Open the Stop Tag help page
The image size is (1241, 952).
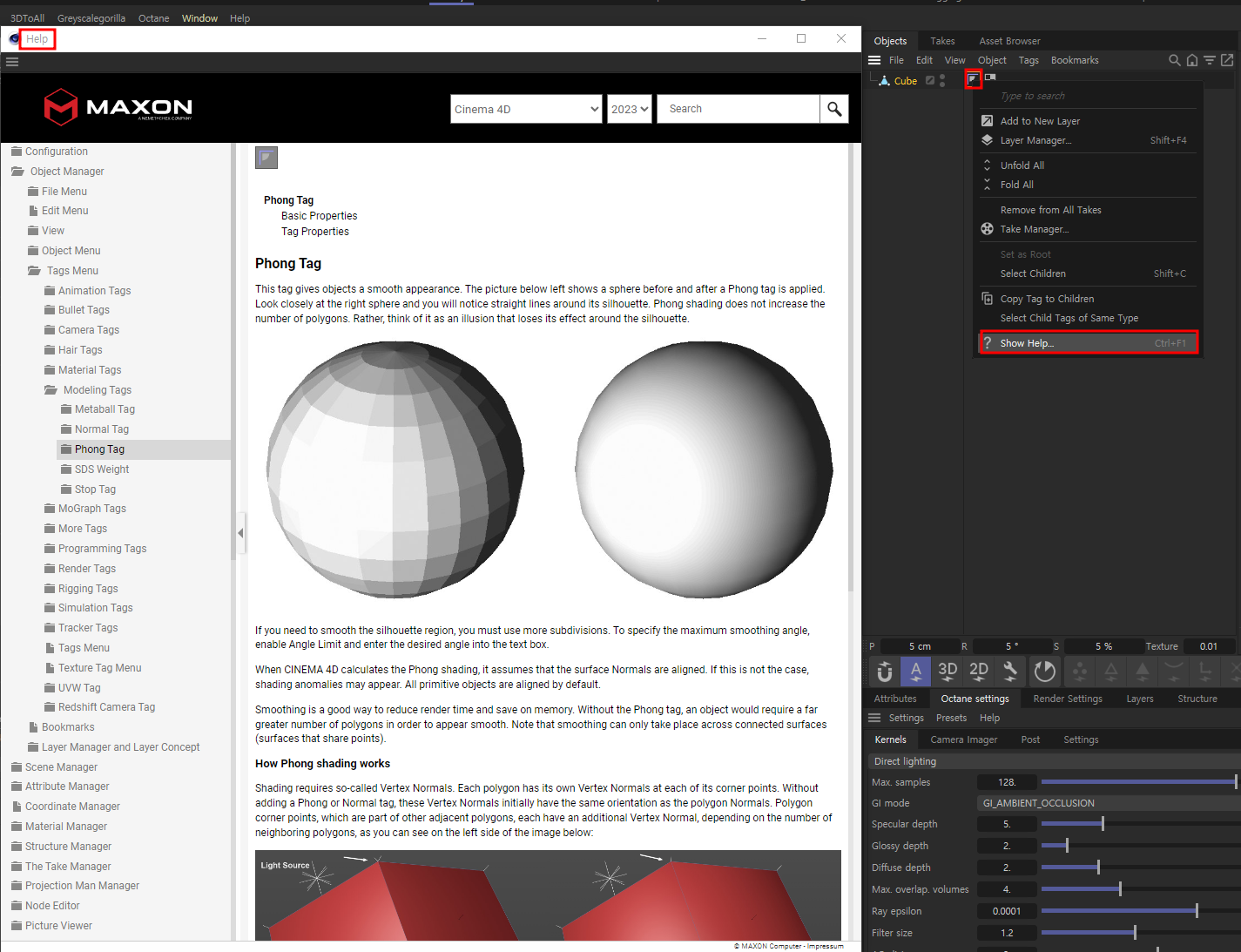coord(95,490)
